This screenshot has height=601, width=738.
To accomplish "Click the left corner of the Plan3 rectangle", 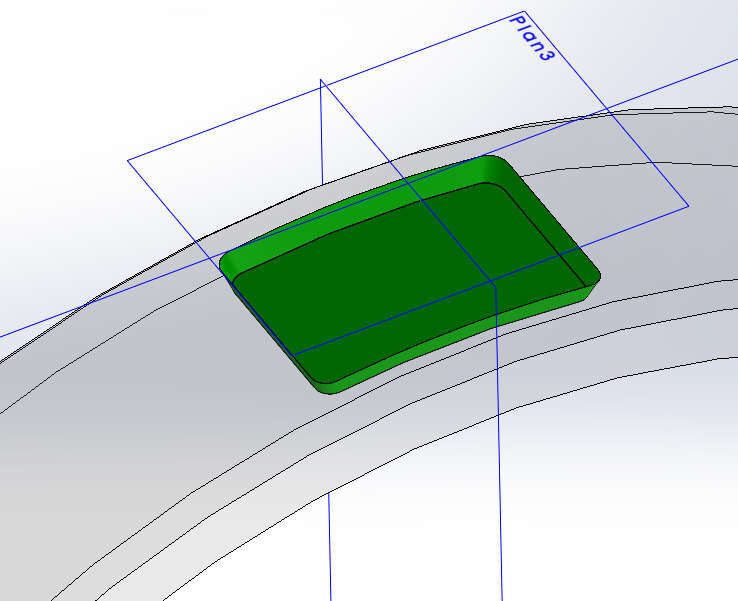I will click(130, 160).
